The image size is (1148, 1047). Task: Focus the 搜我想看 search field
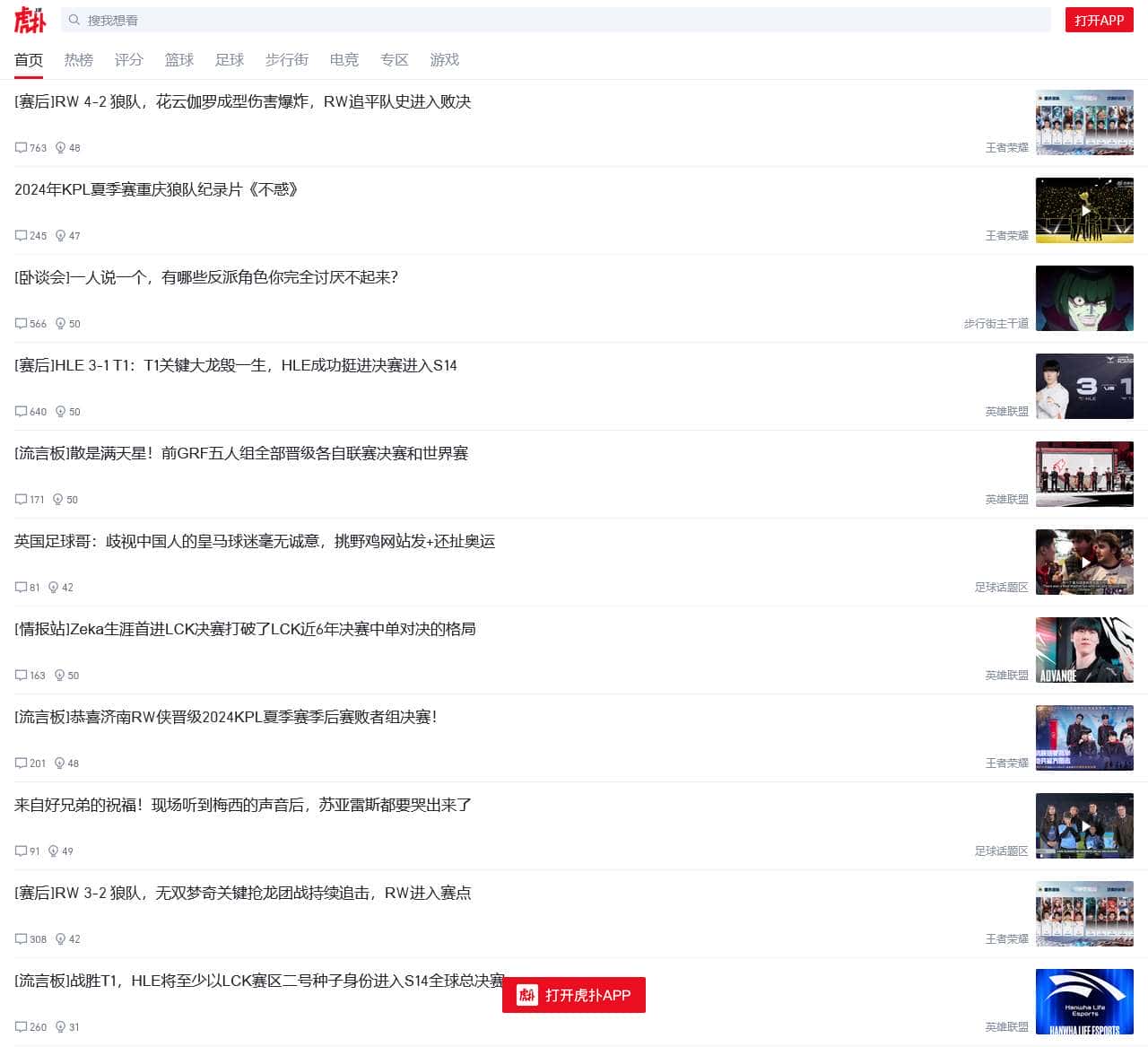tap(556, 20)
